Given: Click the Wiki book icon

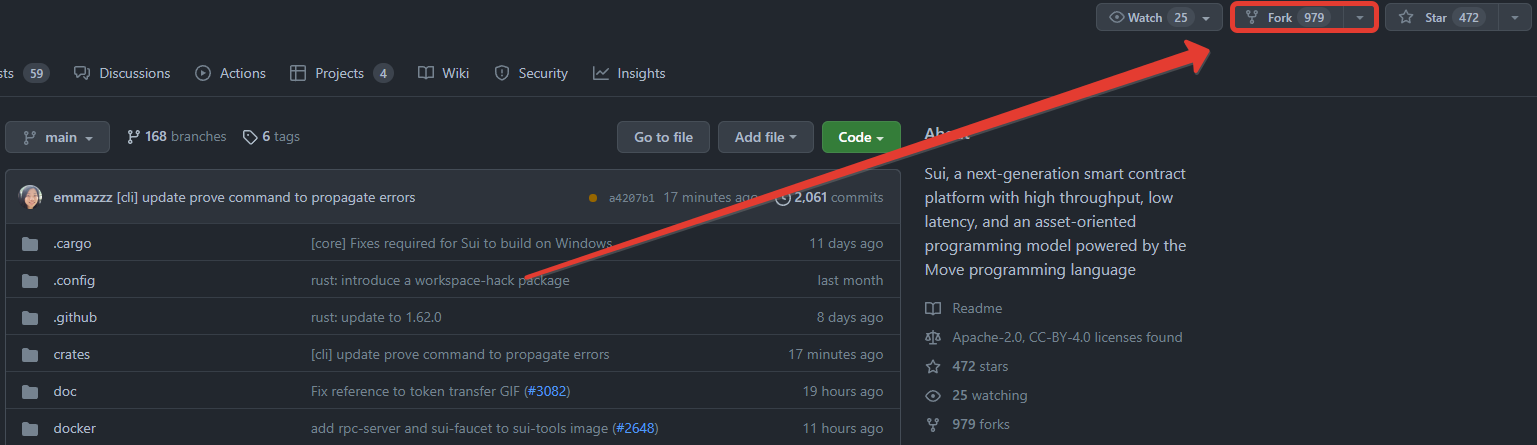Looking at the screenshot, I should point(426,73).
